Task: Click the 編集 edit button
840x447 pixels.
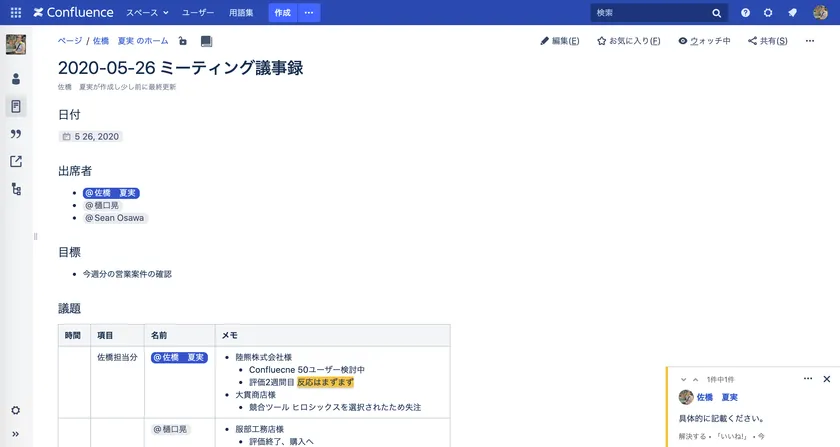Action: (x=560, y=41)
